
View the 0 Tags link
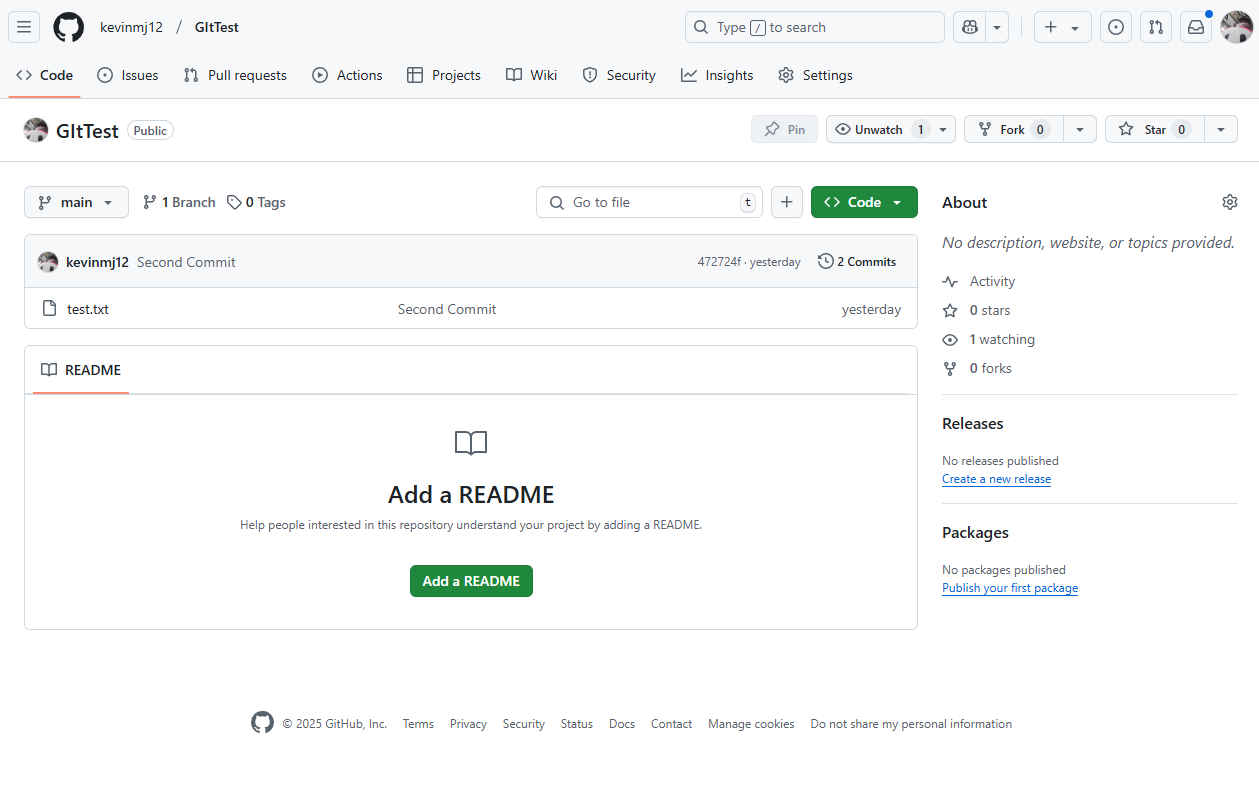[x=256, y=202]
